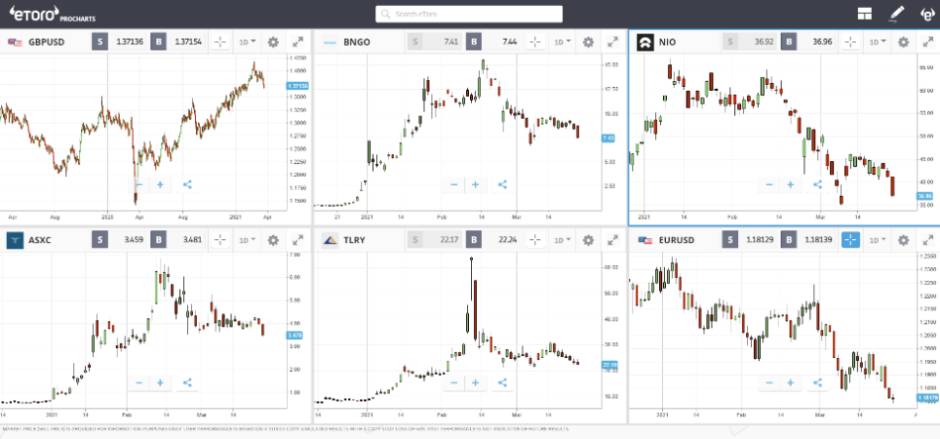This screenshot has width=940, height=439.
Task: Open the timeframe dropdown for ASXC
Action: [248, 240]
